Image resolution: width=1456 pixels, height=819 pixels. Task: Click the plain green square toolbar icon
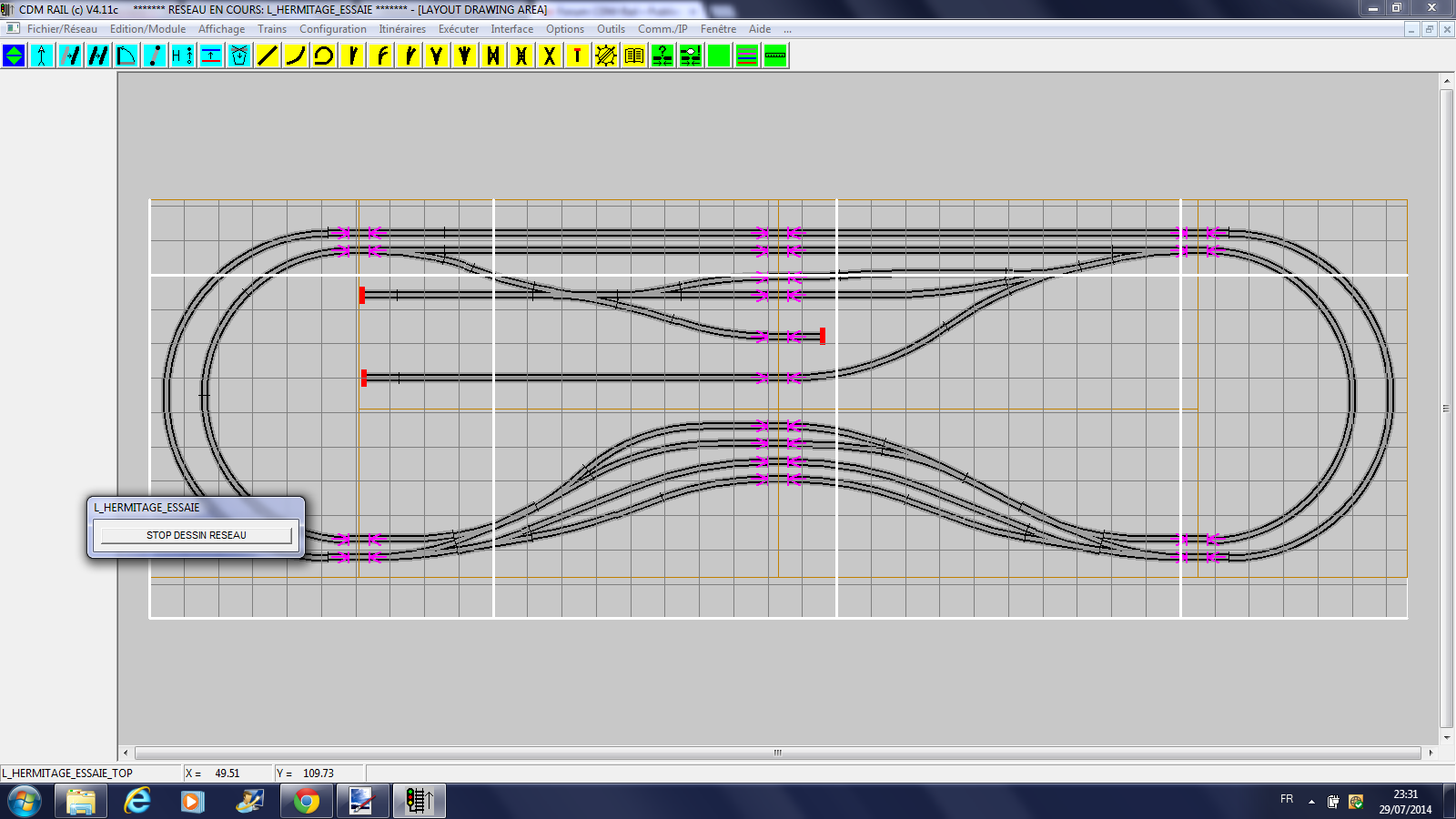click(719, 56)
